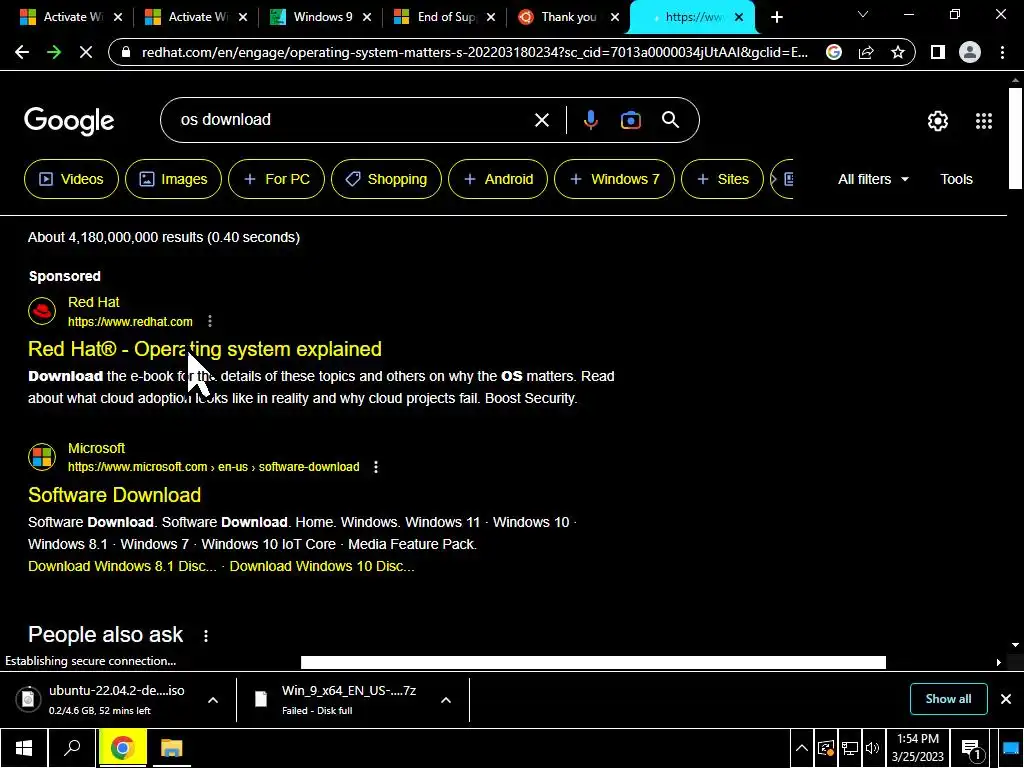
Task: Open Windows taskbar search
Action: 72,748
